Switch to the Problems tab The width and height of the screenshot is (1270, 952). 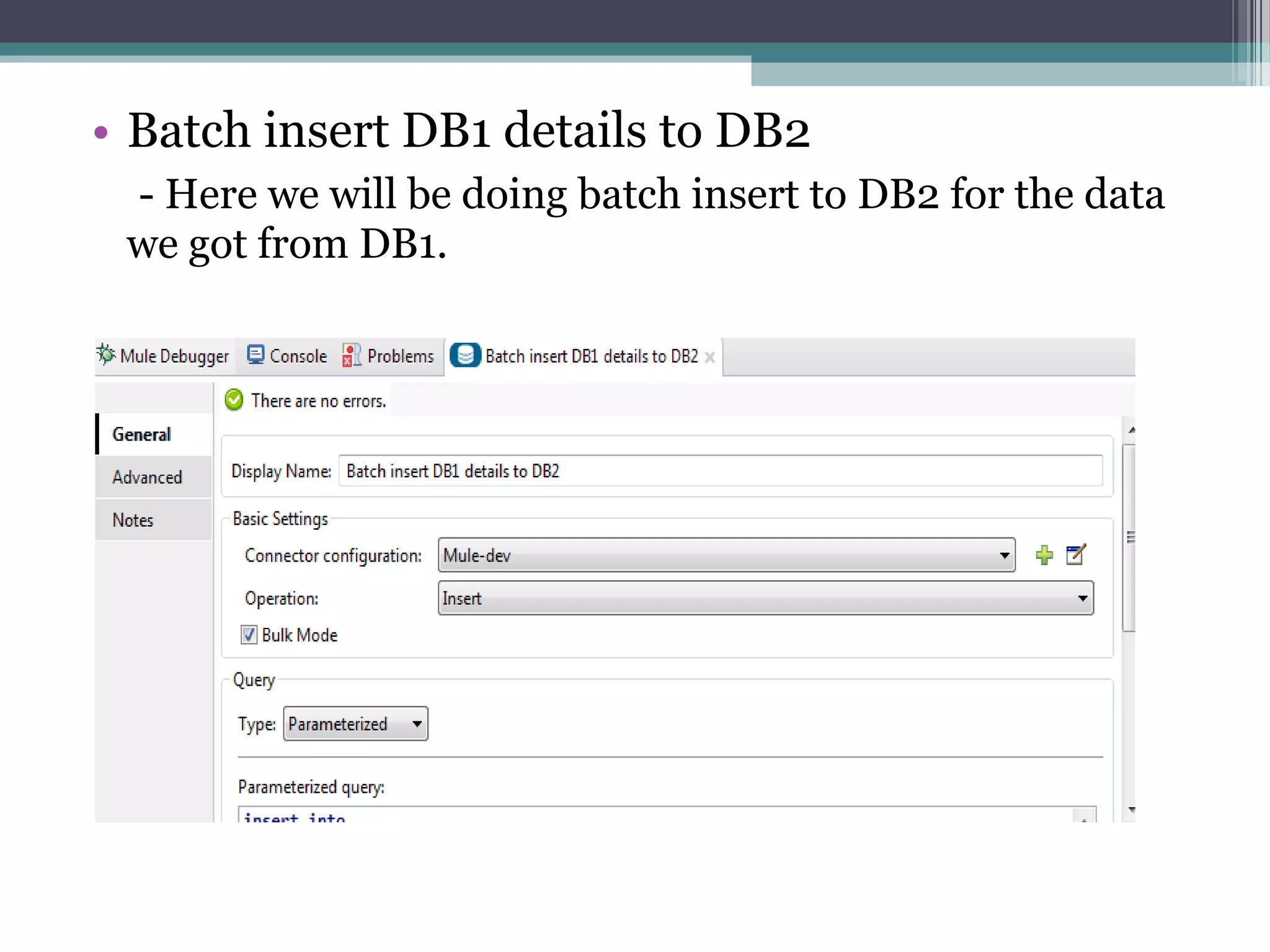click(x=400, y=356)
